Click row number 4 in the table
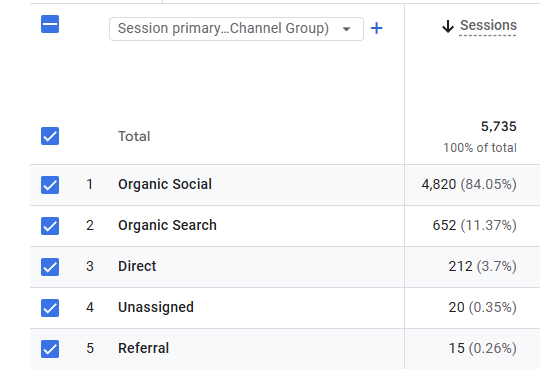 click(90, 307)
